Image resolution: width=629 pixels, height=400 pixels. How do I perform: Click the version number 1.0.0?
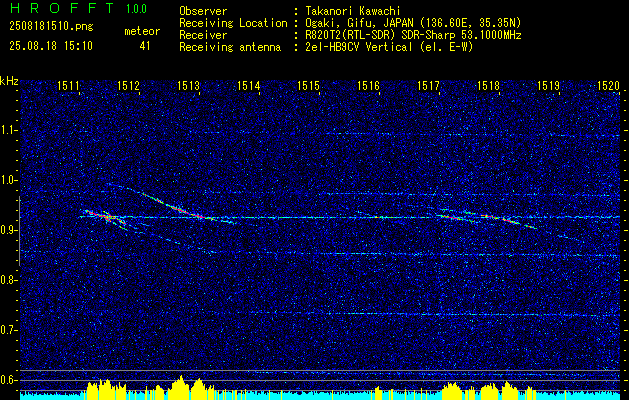pyautogui.click(x=136, y=9)
